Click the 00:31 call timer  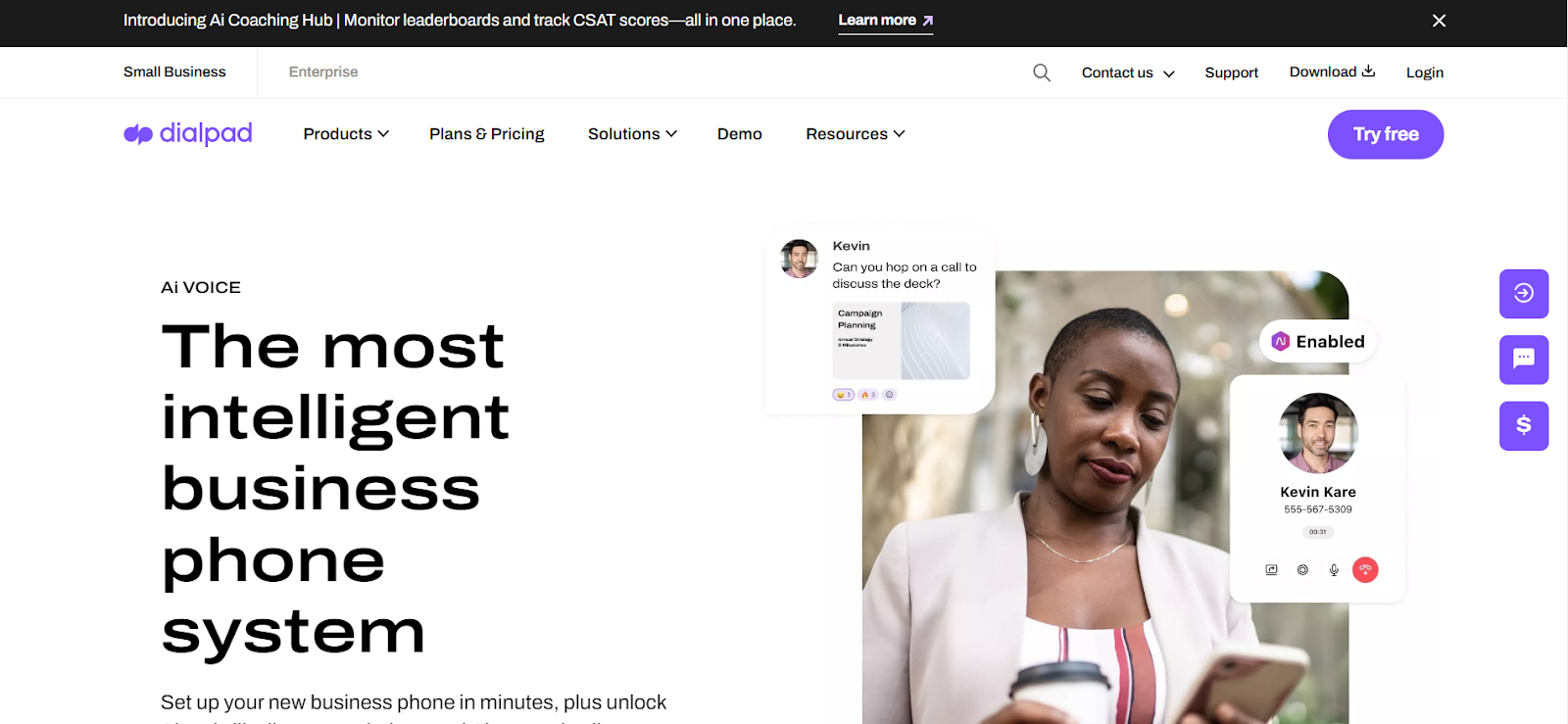click(x=1318, y=532)
